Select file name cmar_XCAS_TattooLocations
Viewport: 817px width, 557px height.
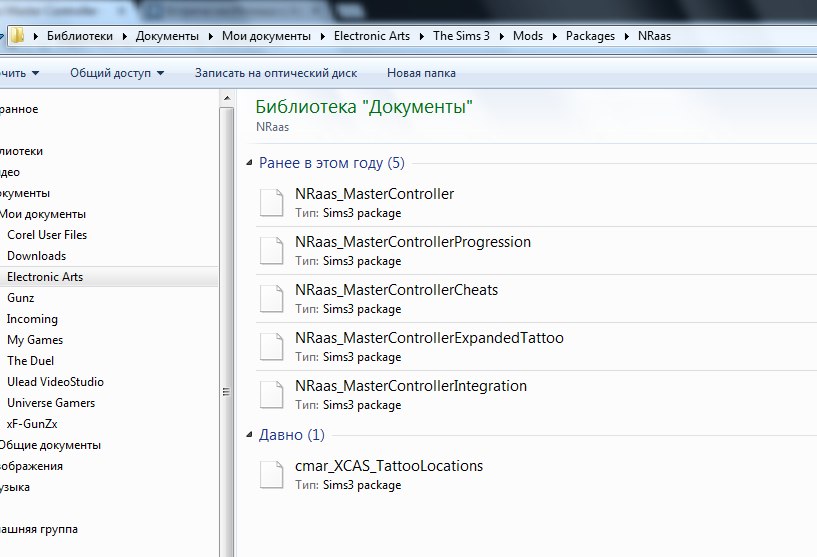point(389,466)
